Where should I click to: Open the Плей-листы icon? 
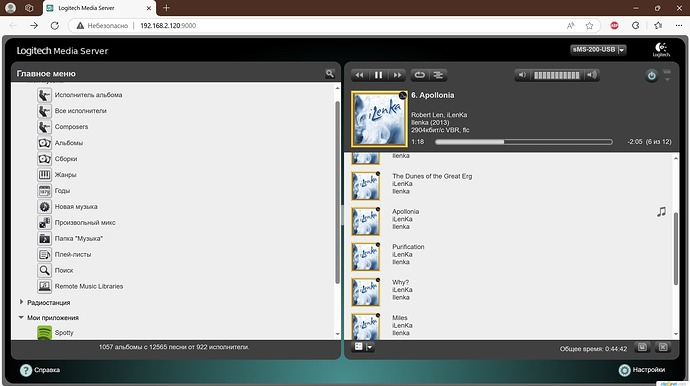[44, 254]
